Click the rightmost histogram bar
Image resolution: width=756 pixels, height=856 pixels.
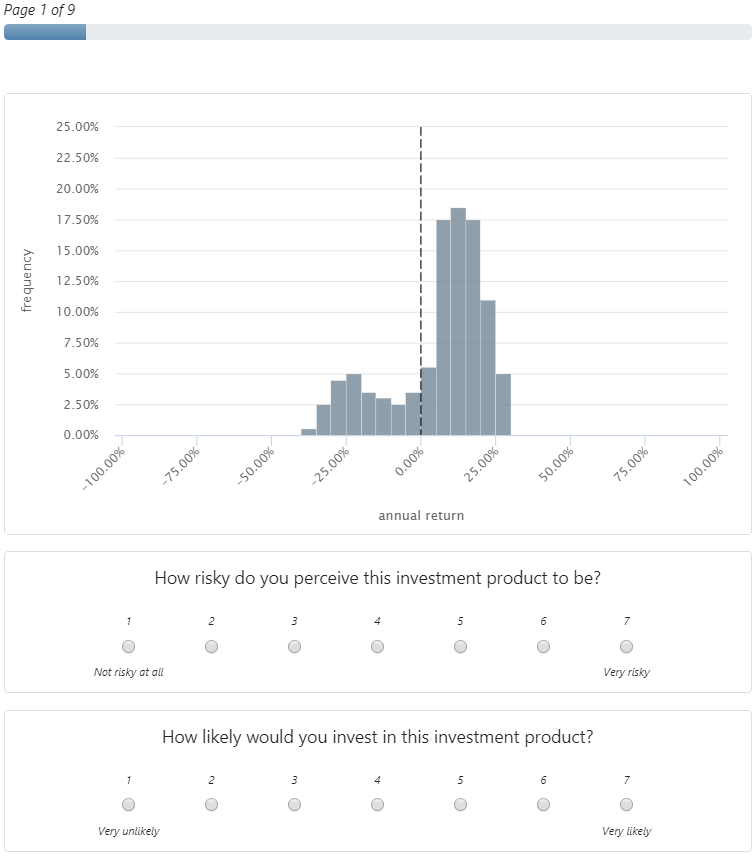503,405
